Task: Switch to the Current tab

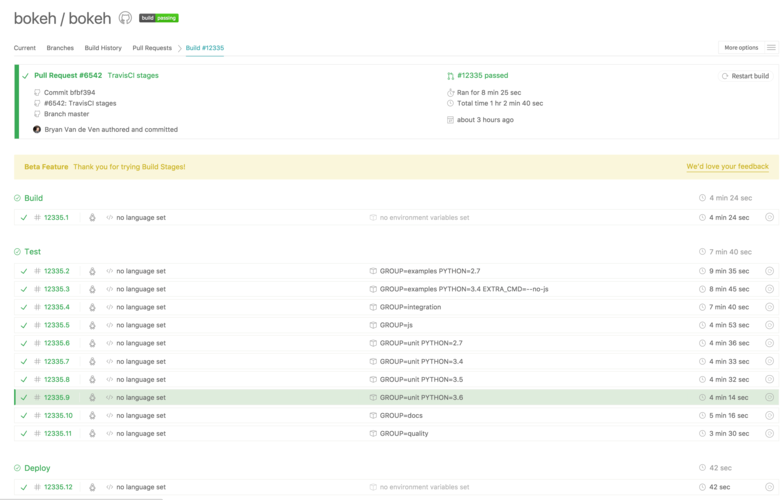Action: pyautogui.click(x=24, y=48)
